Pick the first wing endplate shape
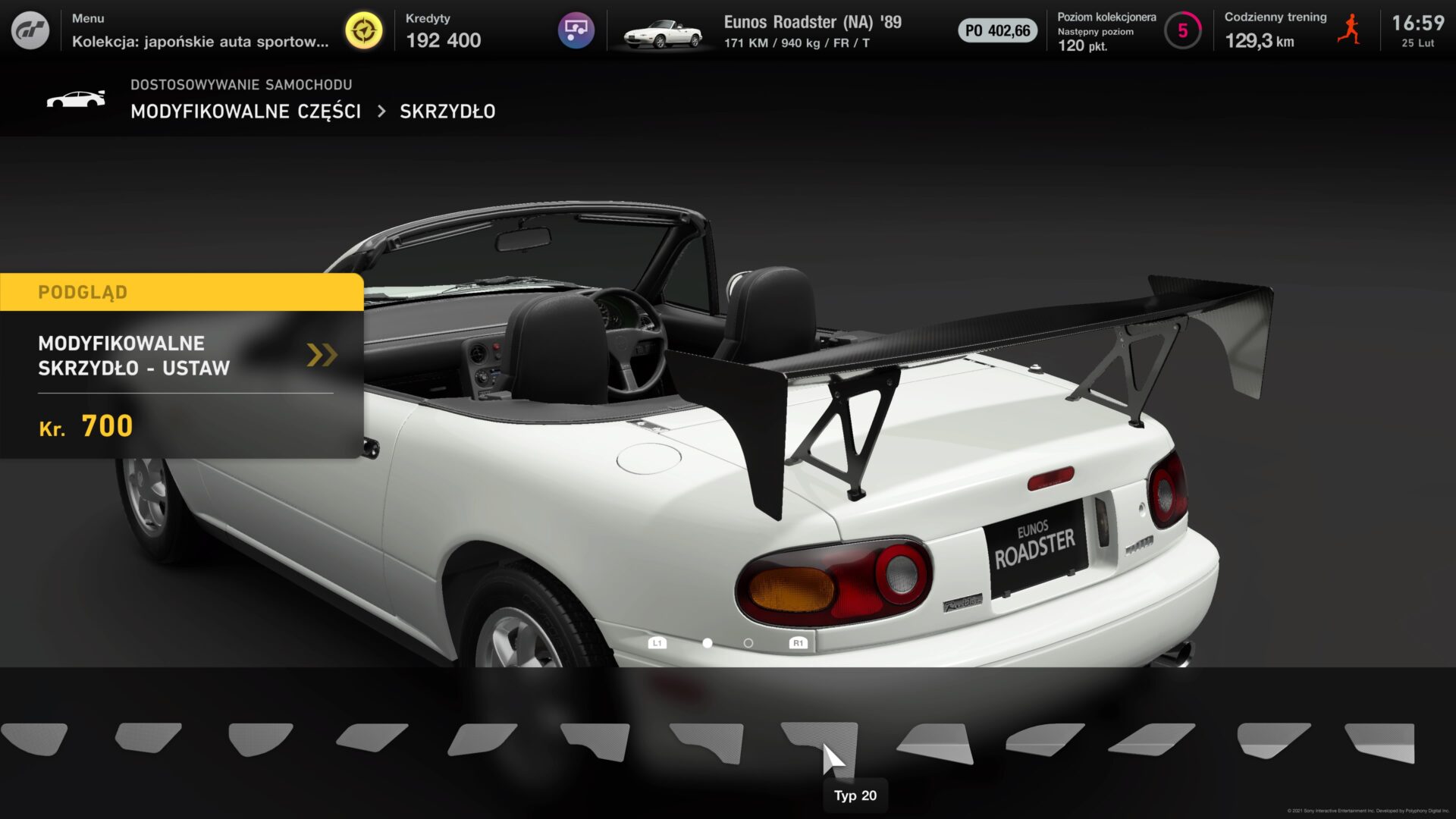 point(34,739)
